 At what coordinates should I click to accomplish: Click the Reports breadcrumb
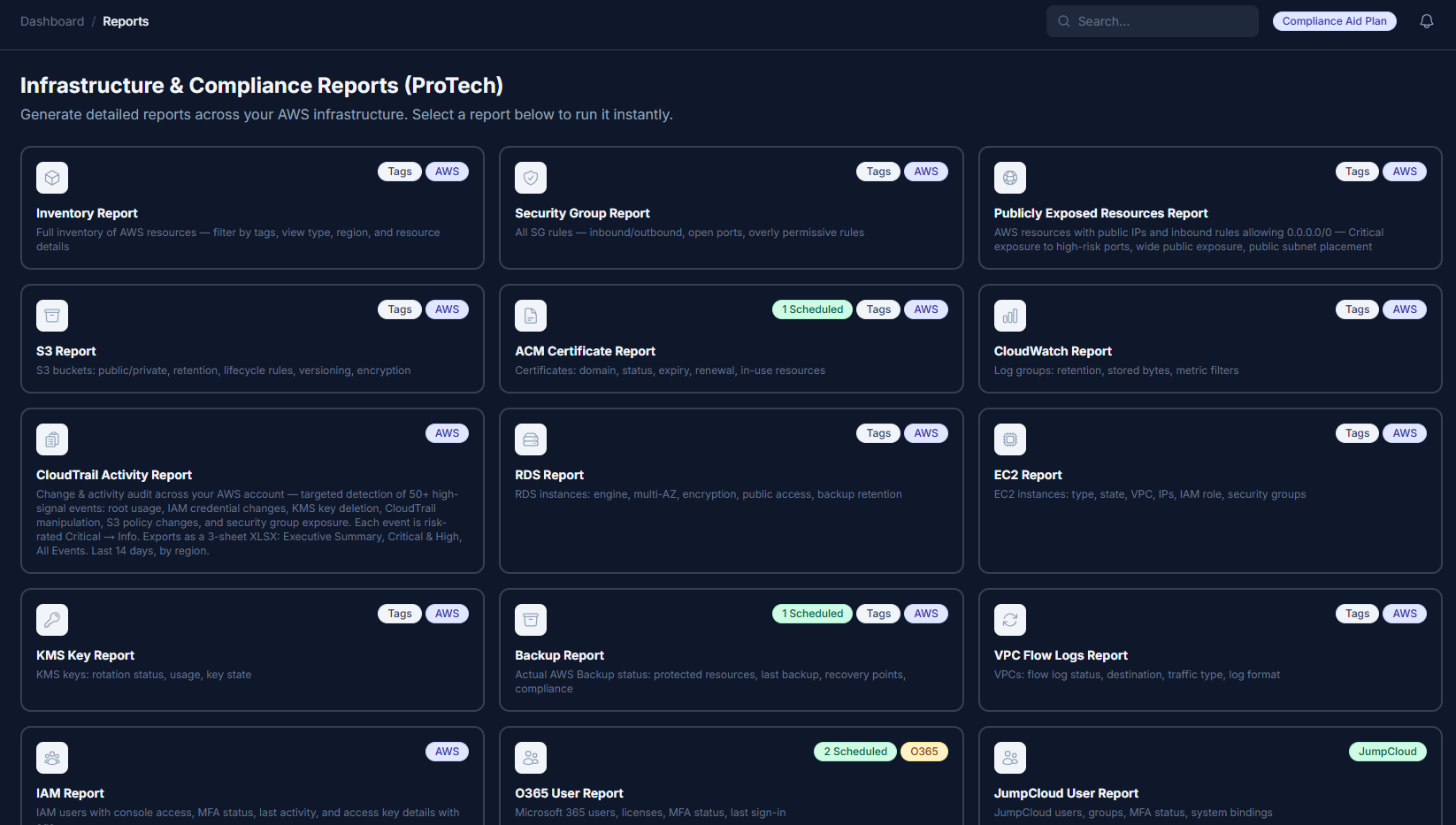[x=126, y=21]
